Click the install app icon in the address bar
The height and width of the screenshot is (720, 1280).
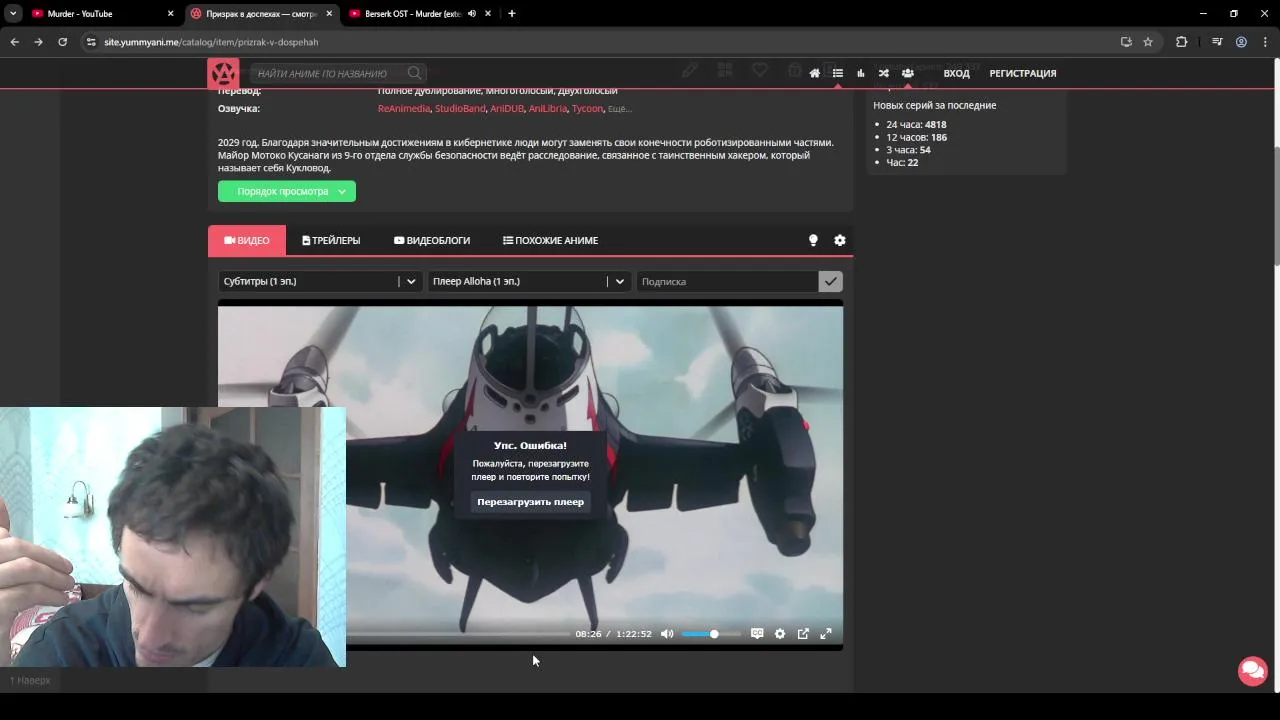tap(1126, 42)
